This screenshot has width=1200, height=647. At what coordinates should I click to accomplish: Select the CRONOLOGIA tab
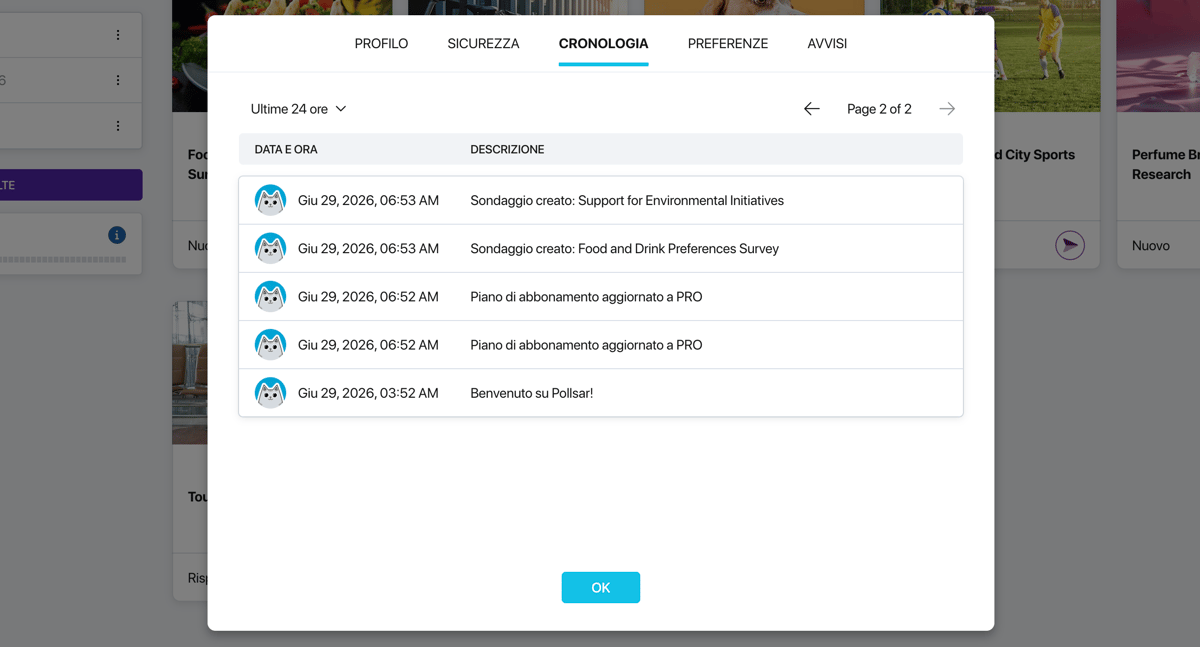[603, 44]
